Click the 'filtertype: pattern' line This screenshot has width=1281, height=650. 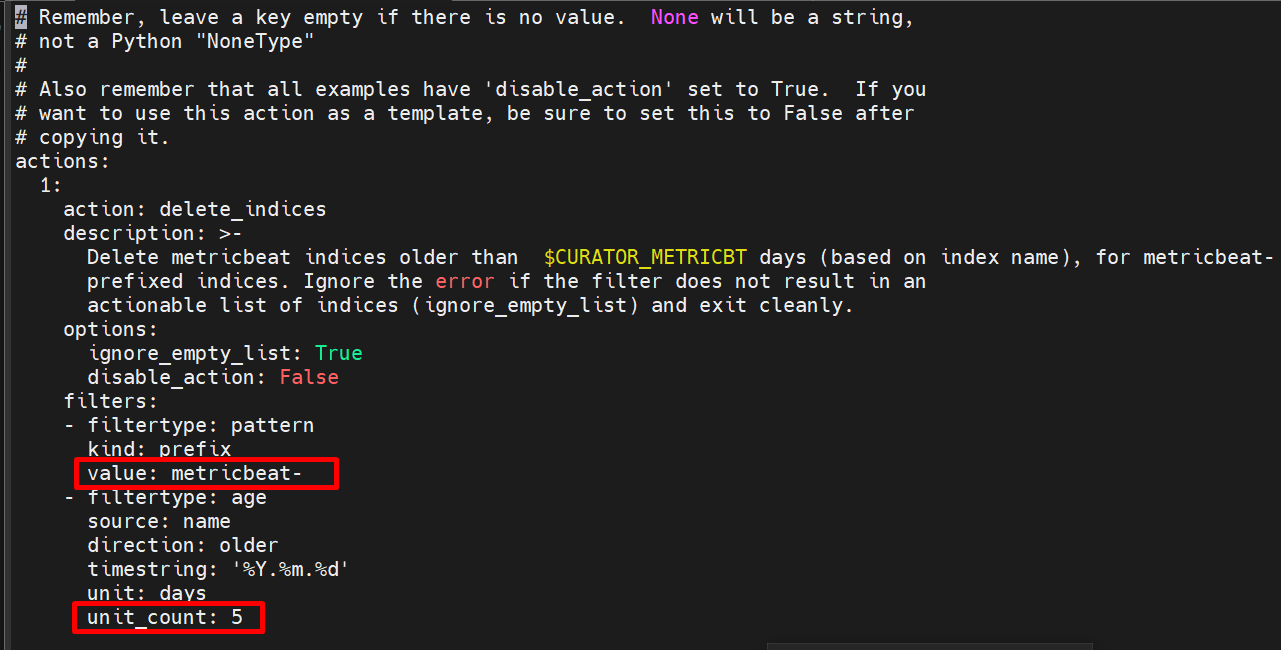[x=200, y=425]
